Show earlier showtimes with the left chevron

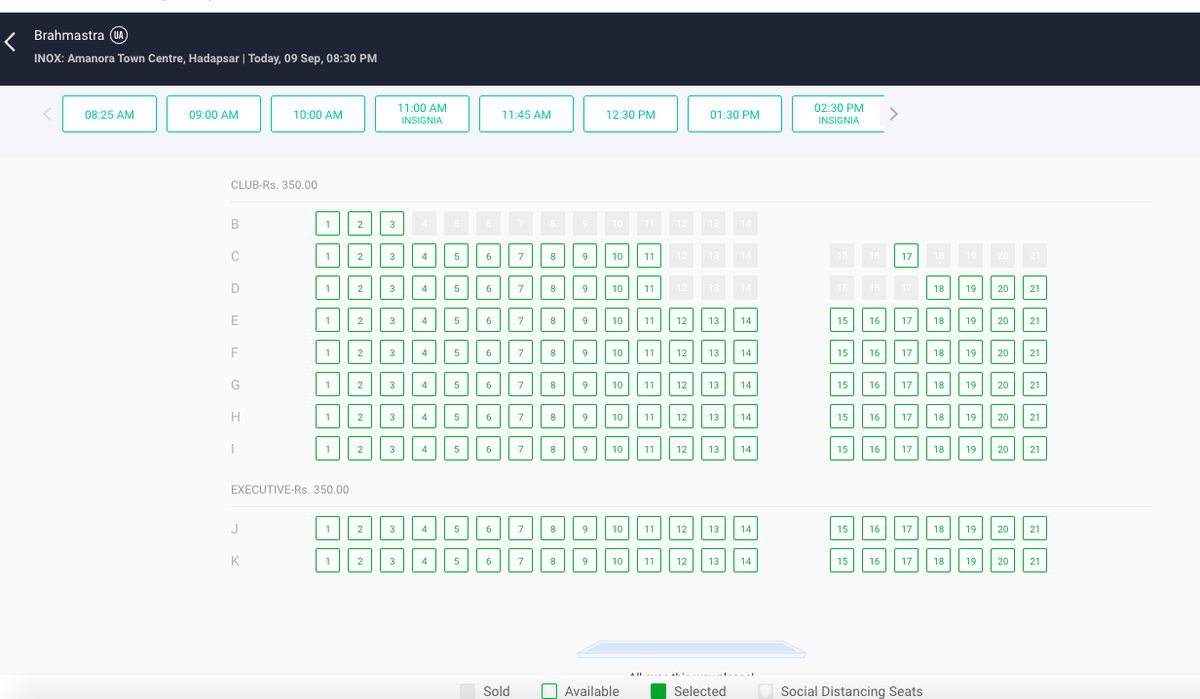click(x=46, y=114)
